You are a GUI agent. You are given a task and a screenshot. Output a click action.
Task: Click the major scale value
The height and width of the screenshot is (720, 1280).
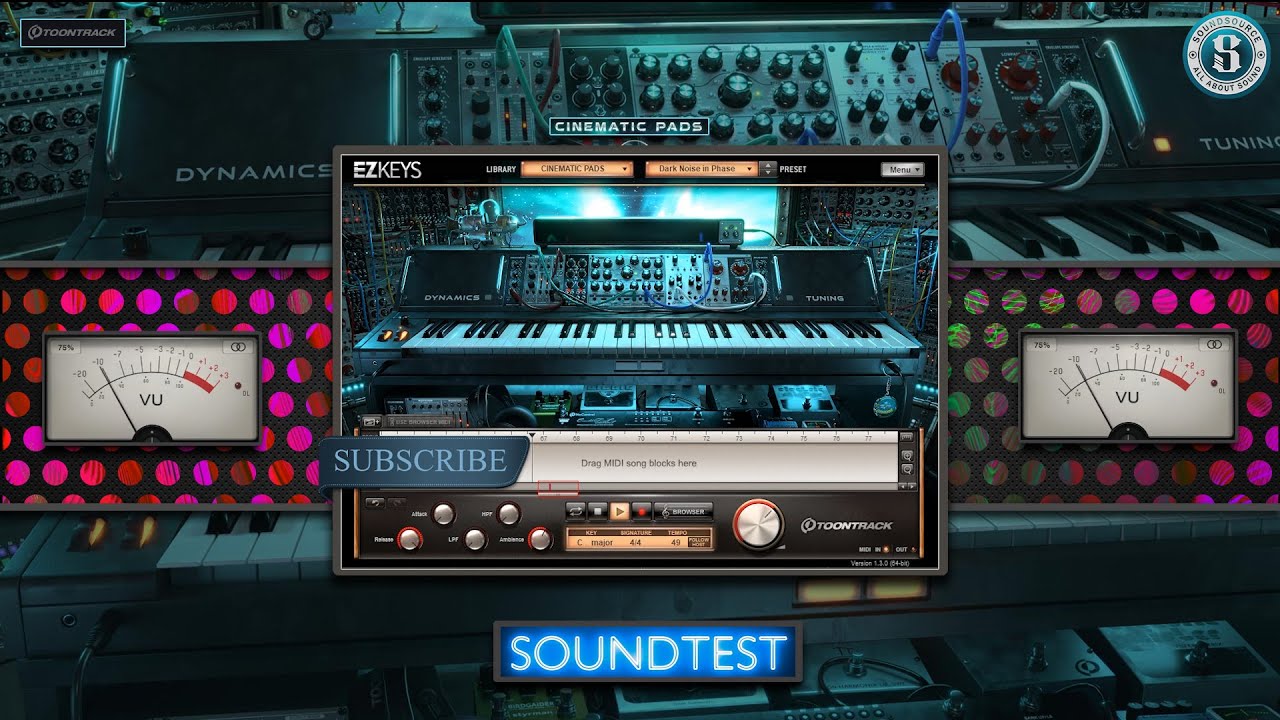click(x=602, y=542)
